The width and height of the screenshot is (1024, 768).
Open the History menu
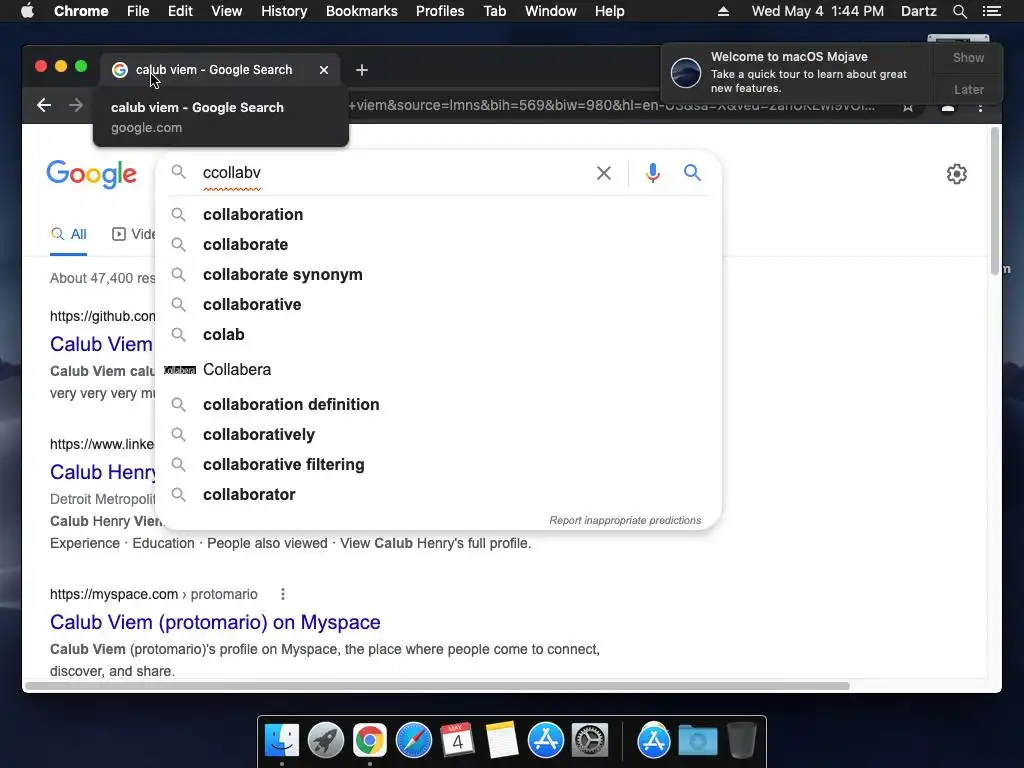point(284,11)
